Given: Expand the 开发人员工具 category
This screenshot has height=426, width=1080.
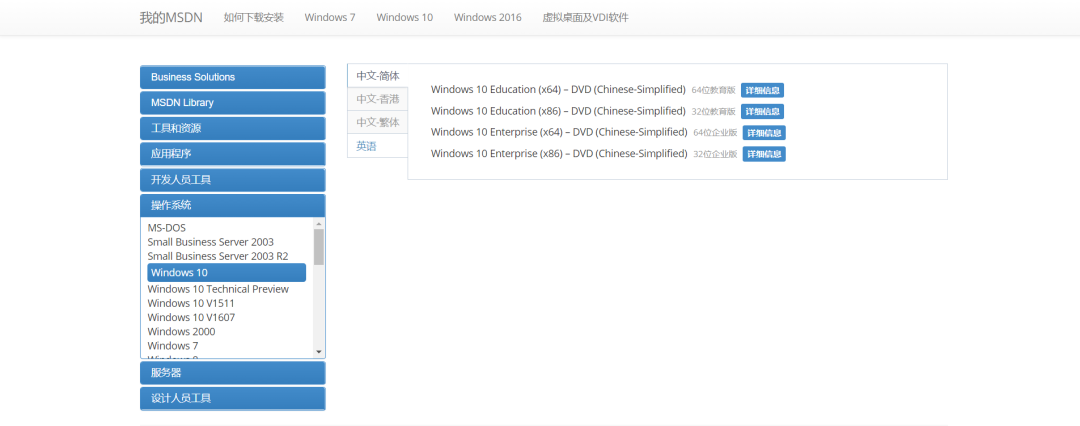Looking at the screenshot, I should pos(233,180).
